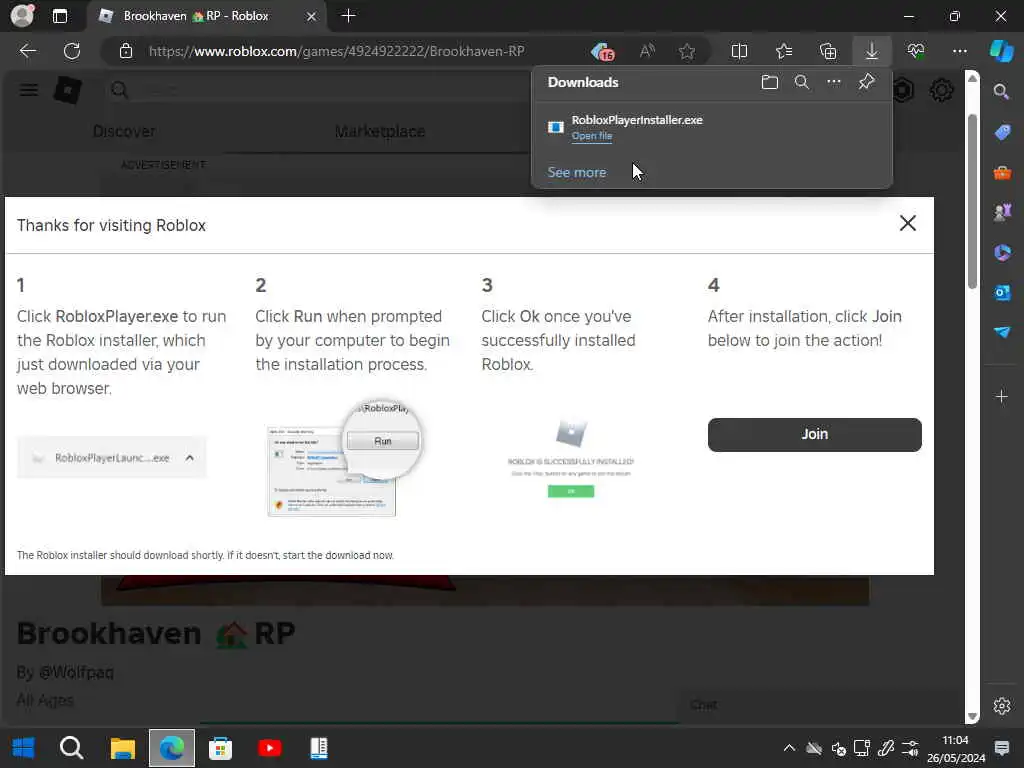The width and height of the screenshot is (1024, 768).
Task: Open new tab with plus button
Action: point(349,16)
